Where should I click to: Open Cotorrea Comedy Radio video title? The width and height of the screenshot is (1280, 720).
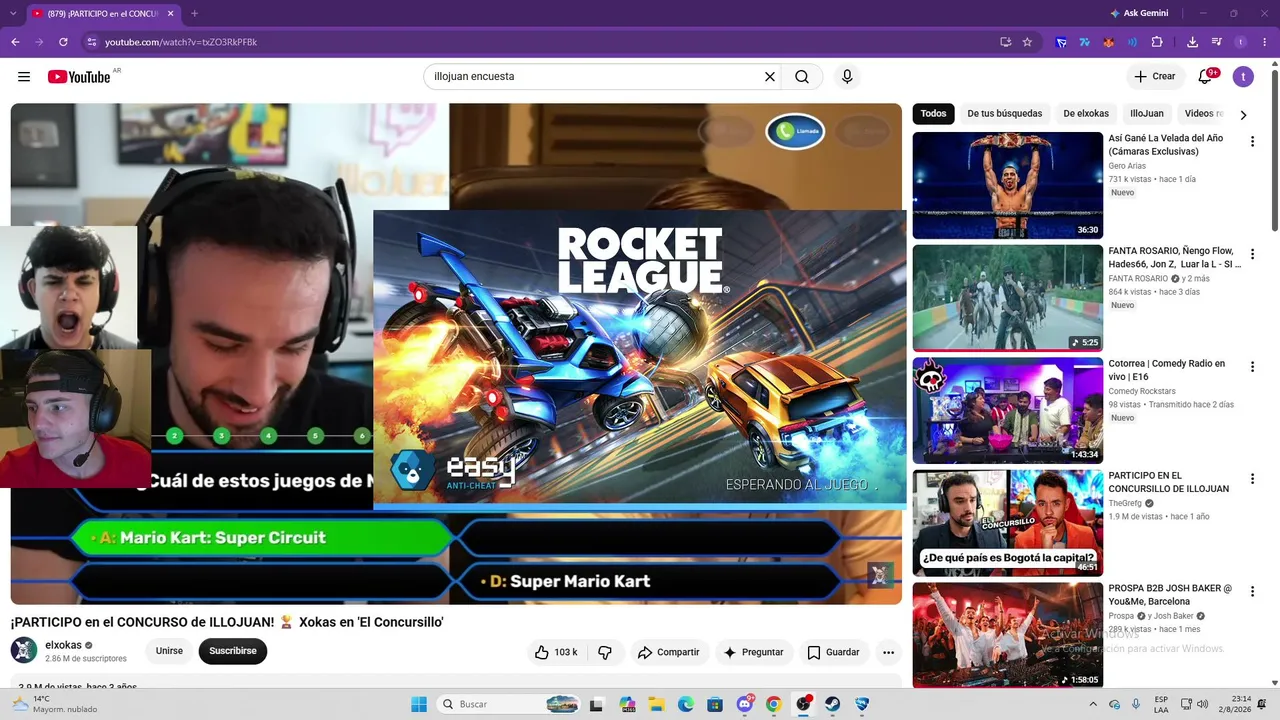click(1167, 370)
